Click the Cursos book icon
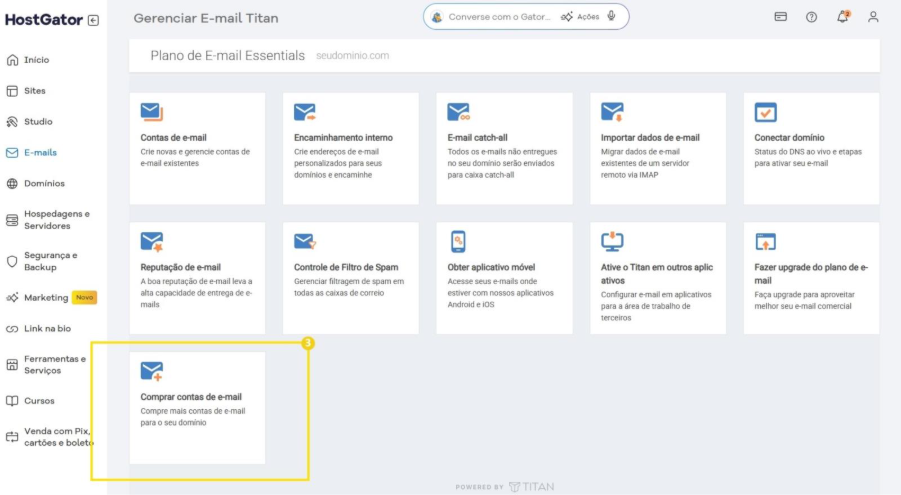The height and width of the screenshot is (495, 901). click(12, 401)
